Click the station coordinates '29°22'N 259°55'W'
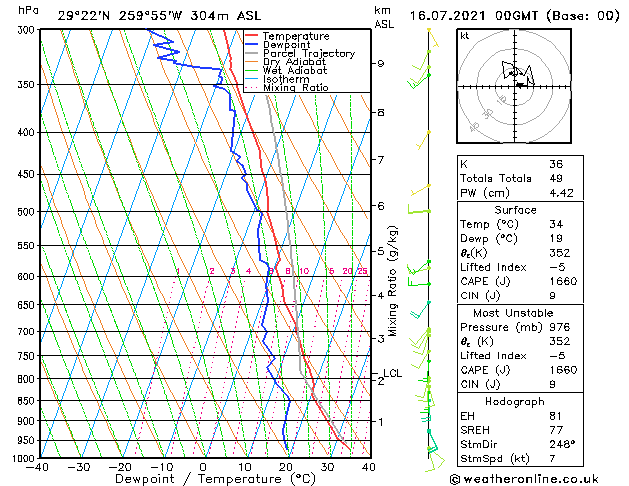The height and width of the screenshot is (486, 629). 120,16
